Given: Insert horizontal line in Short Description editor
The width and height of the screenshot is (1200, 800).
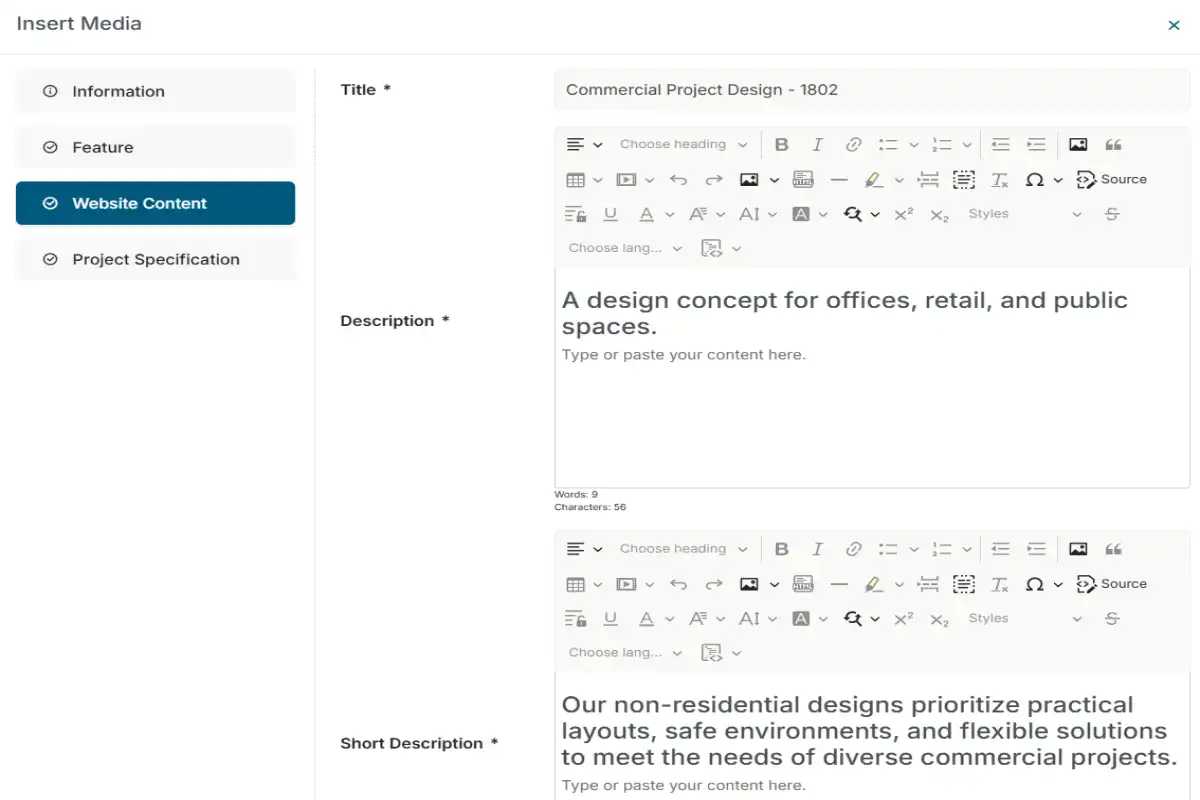Looking at the screenshot, I should (x=838, y=584).
